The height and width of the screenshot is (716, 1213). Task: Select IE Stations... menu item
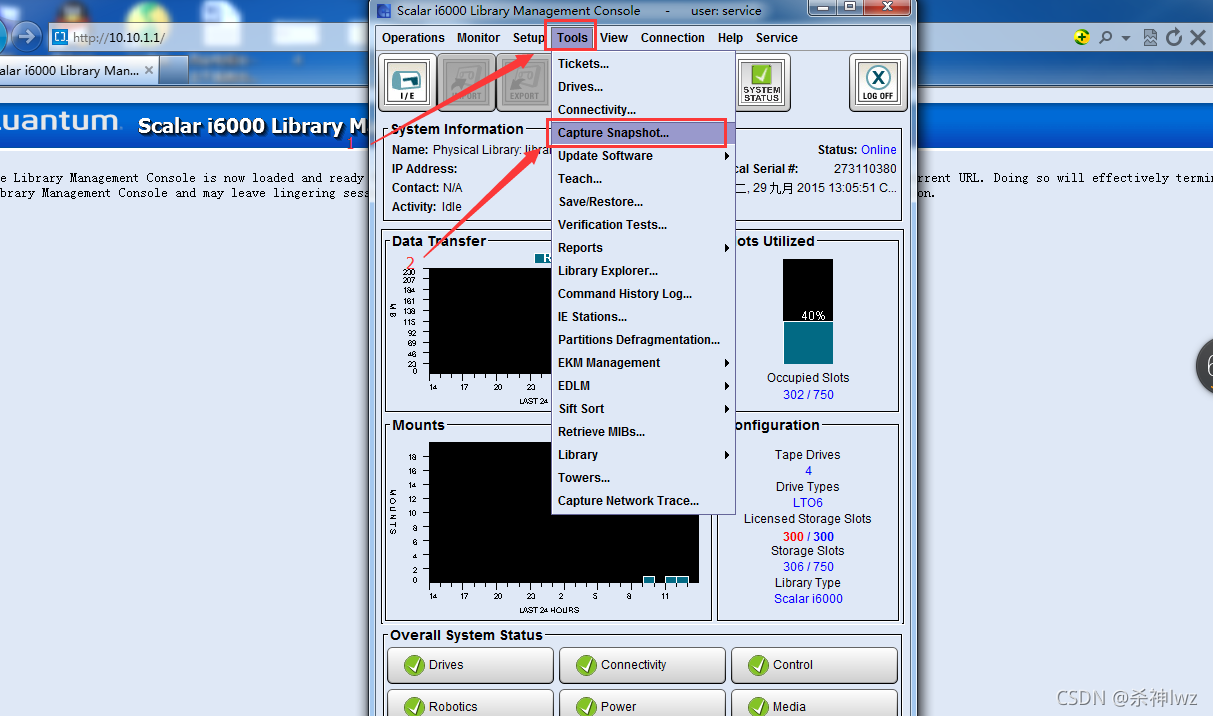643,317
